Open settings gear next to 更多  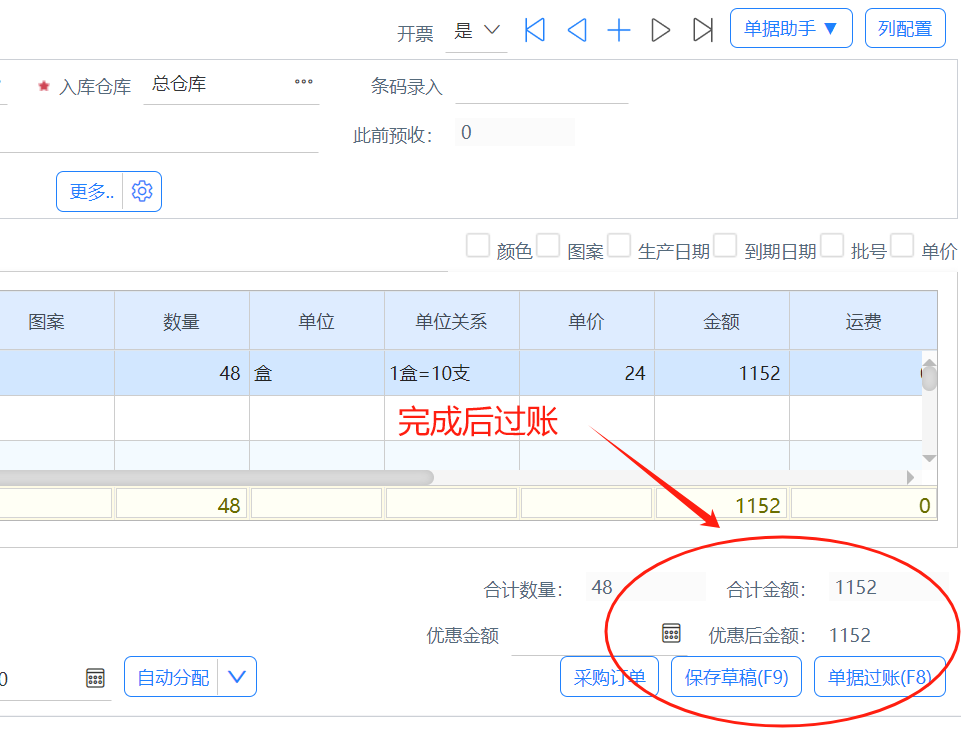tap(142, 191)
